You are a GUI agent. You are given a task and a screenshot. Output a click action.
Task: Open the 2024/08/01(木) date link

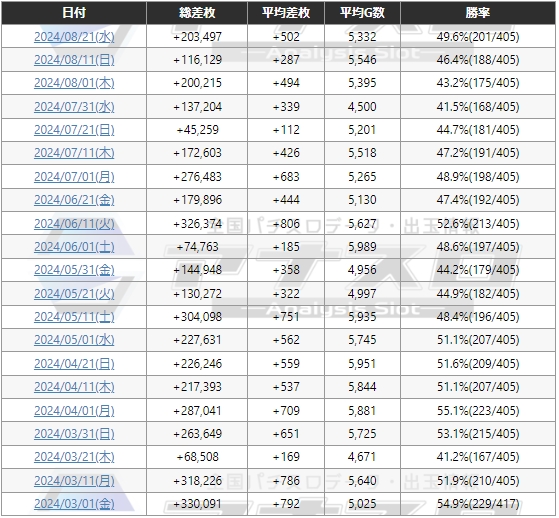[x=74, y=83]
